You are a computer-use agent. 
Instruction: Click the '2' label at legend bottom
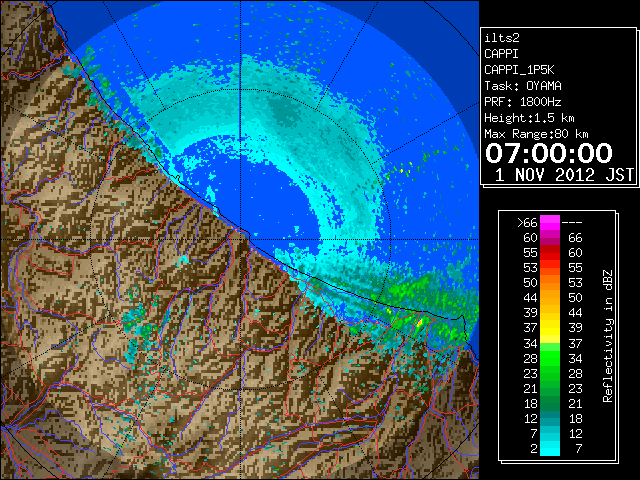tap(534, 449)
